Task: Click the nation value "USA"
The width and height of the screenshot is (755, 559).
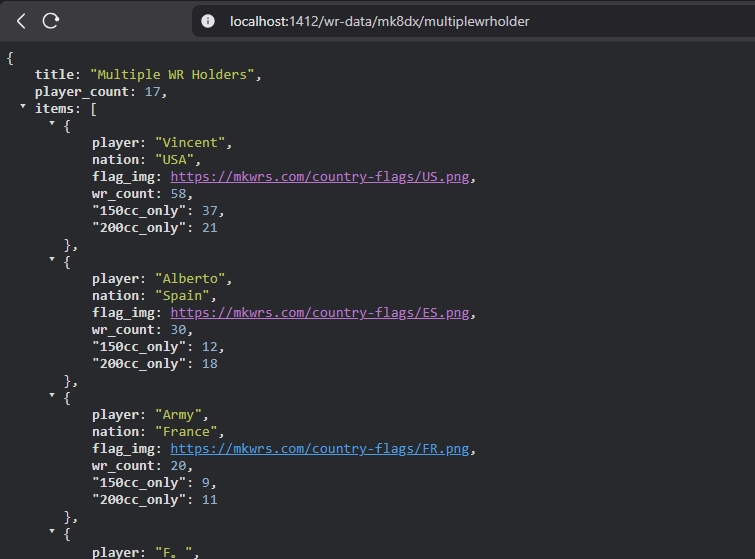Action: pyautogui.click(x=175, y=159)
